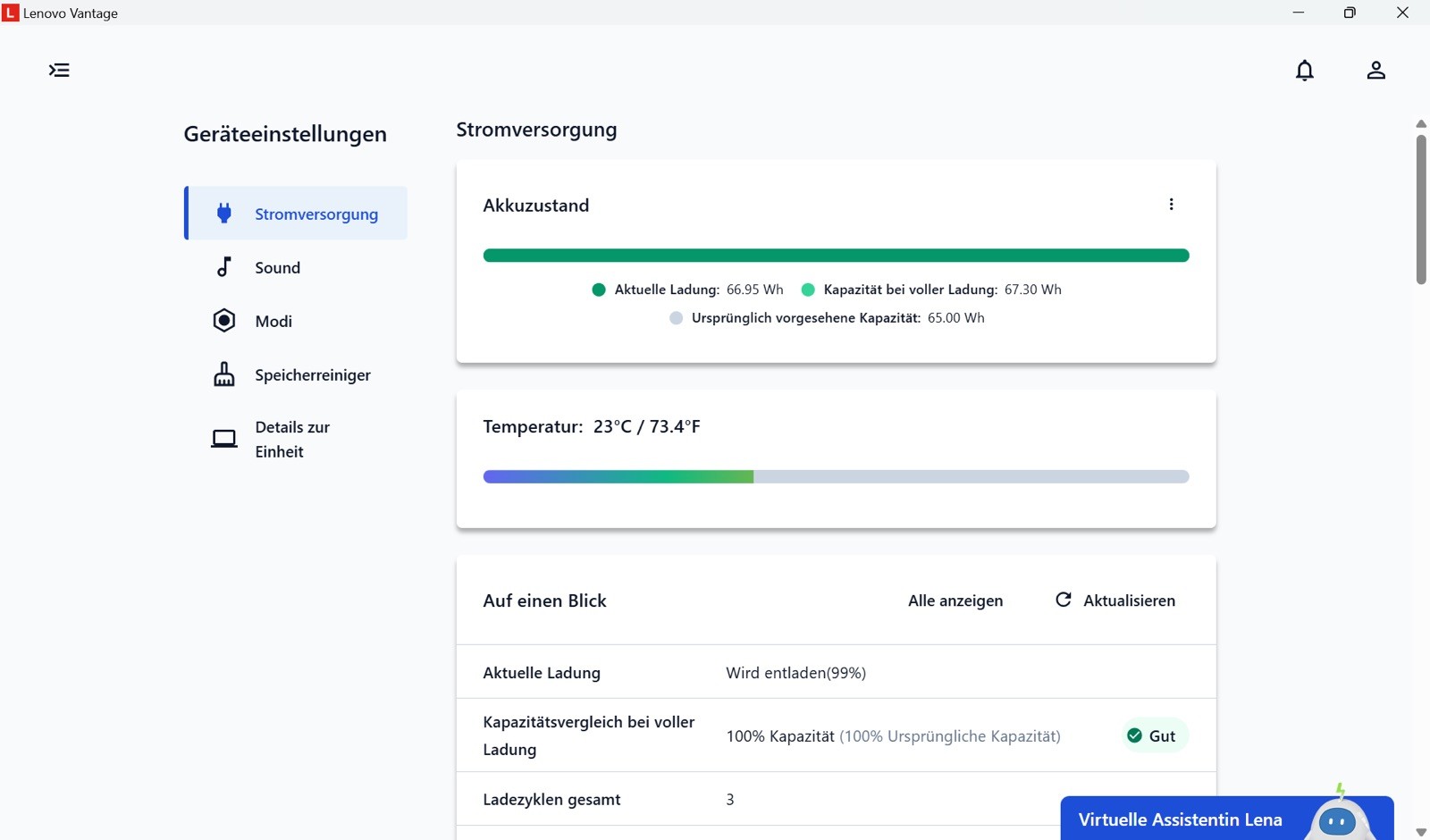The height and width of the screenshot is (840, 1430).
Task: Click the 65.00 Wh value
Action: (x=955, y=318)
